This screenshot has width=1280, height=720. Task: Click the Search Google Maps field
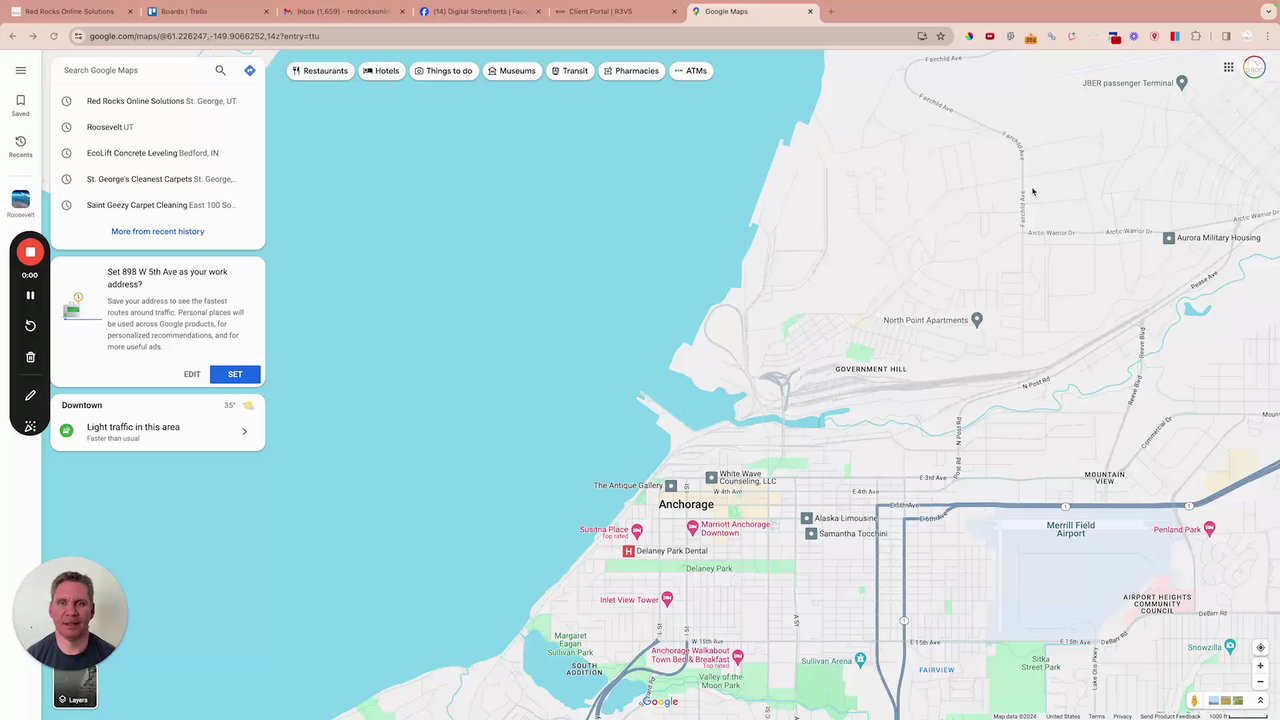click(x=135, y=70)
